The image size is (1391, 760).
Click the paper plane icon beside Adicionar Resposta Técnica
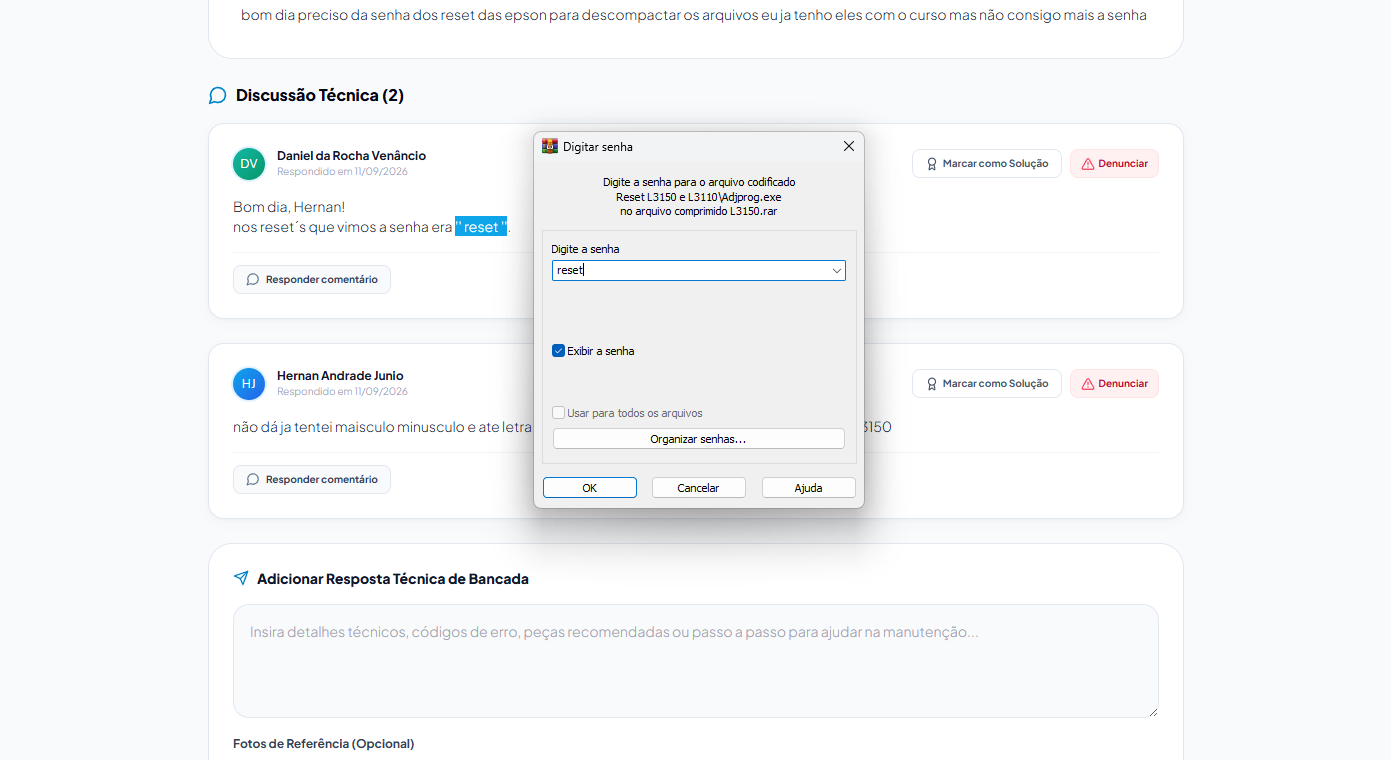coord(241,578)
